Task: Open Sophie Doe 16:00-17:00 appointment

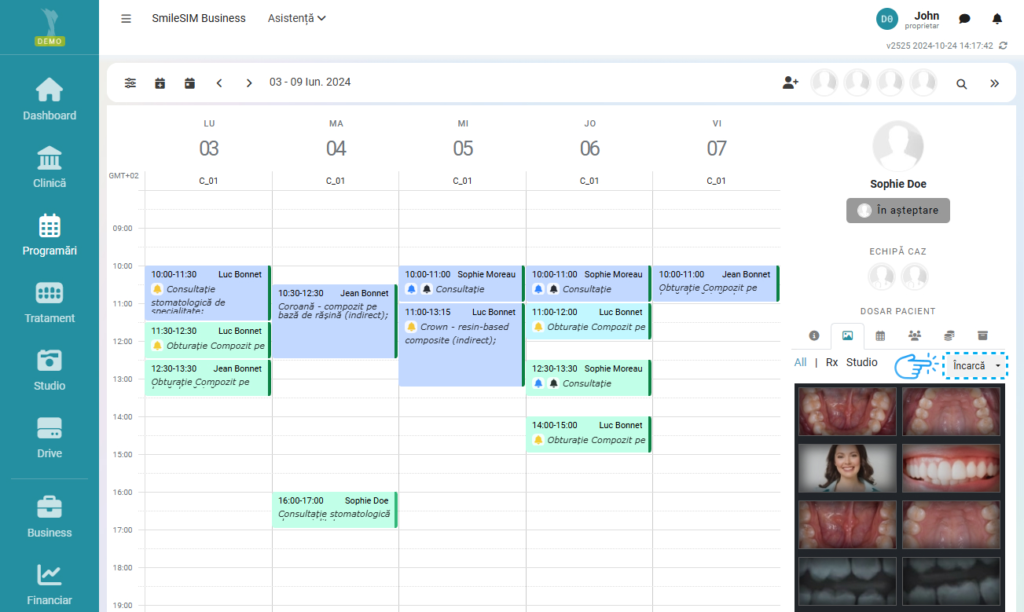Action: [x=334, y=508]
